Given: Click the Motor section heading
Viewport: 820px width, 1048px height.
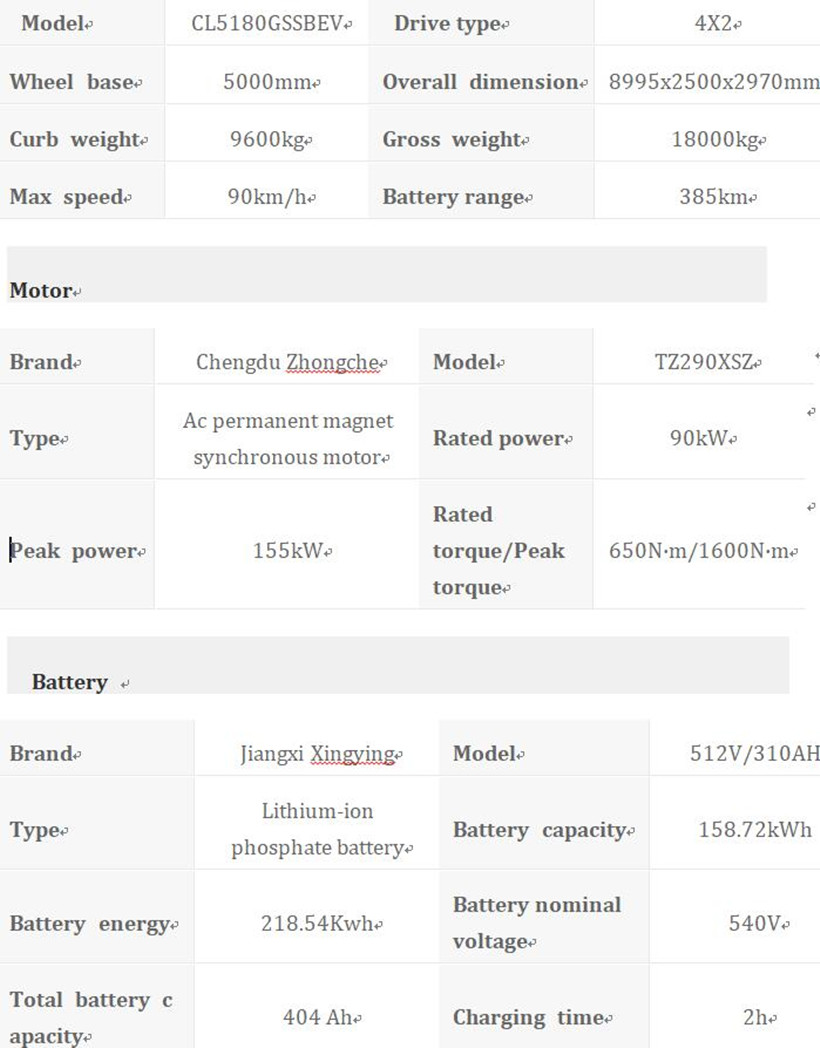Looking at the screenshot, I should tap(42, 291).
